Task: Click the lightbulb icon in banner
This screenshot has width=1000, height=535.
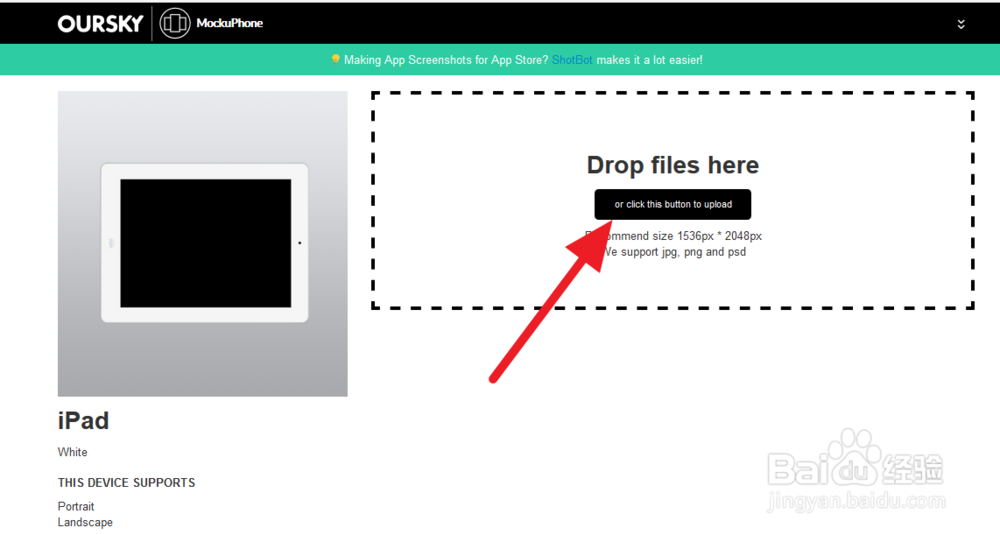Action: [x=335, y=59]
